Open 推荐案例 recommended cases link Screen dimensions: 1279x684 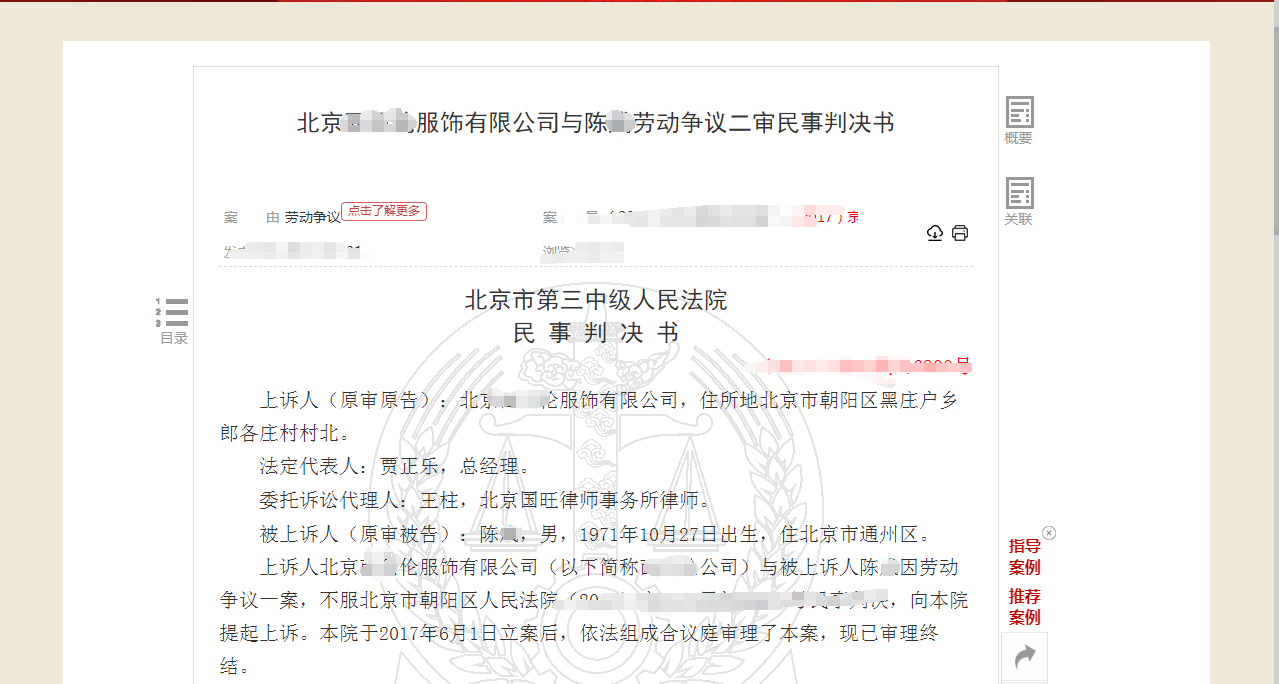(1024, 607)
